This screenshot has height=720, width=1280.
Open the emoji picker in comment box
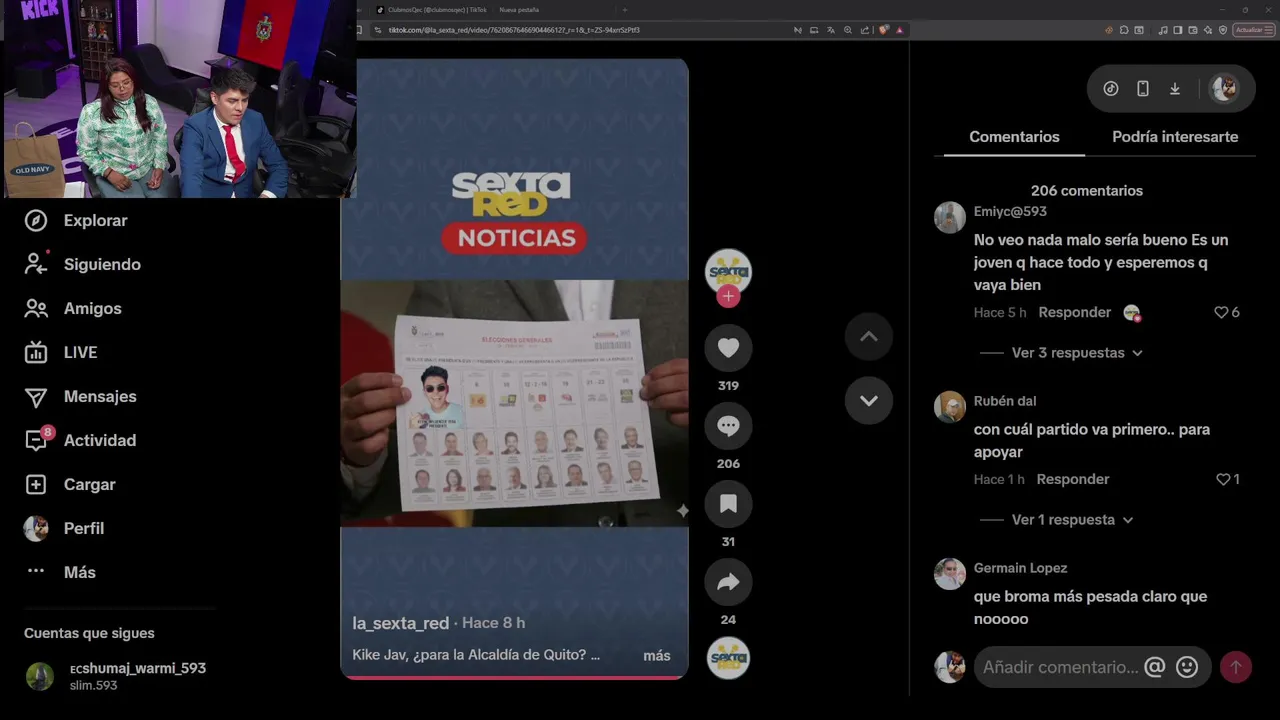click(1187, 667)
